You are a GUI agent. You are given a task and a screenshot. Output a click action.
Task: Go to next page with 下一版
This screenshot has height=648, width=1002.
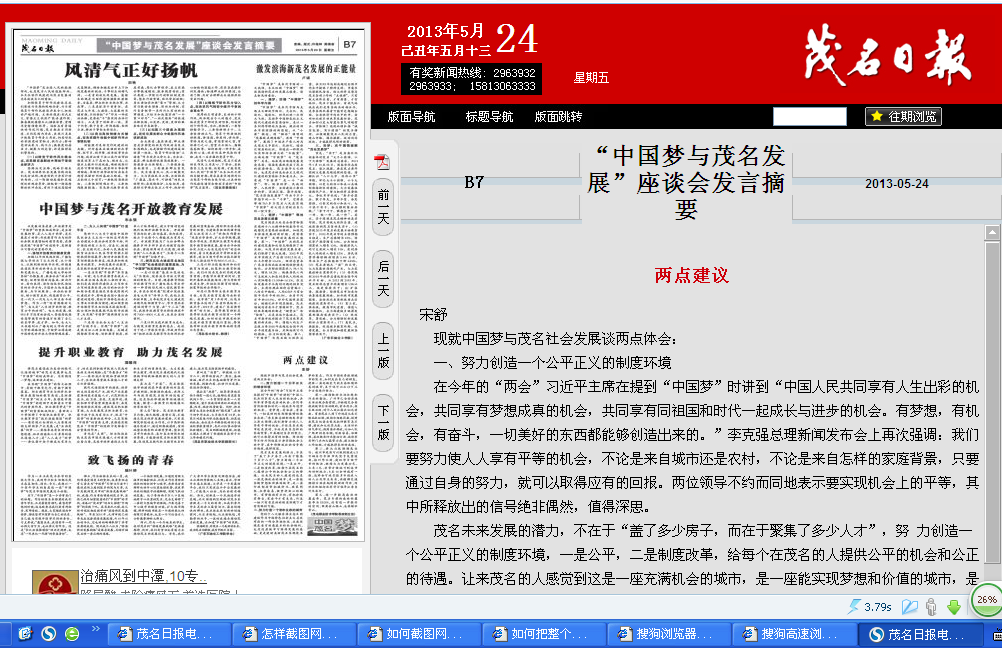tap(383, 423)
